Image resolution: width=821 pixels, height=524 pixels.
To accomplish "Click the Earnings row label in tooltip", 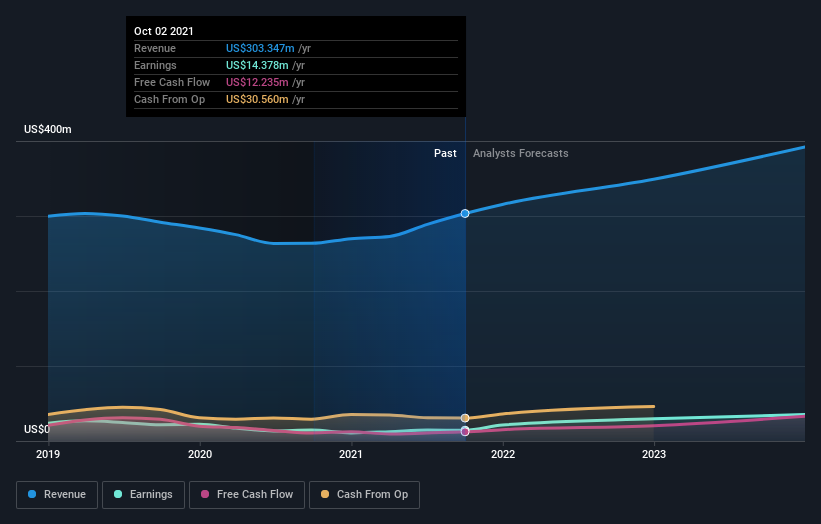I will point(155,65).
